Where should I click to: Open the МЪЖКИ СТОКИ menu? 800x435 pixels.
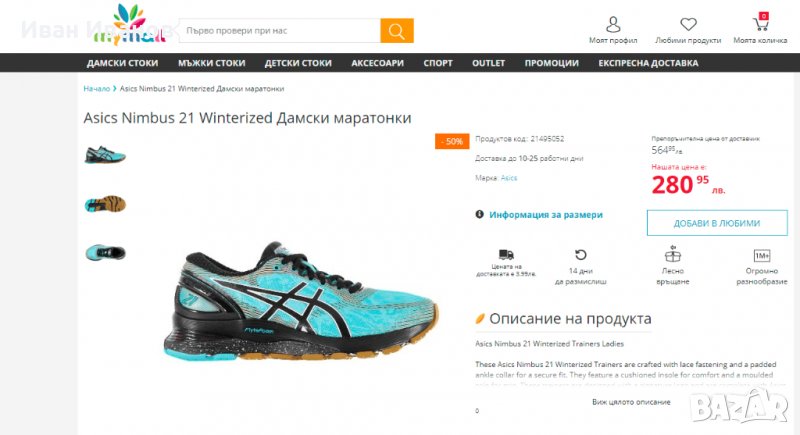pos(212,63)
